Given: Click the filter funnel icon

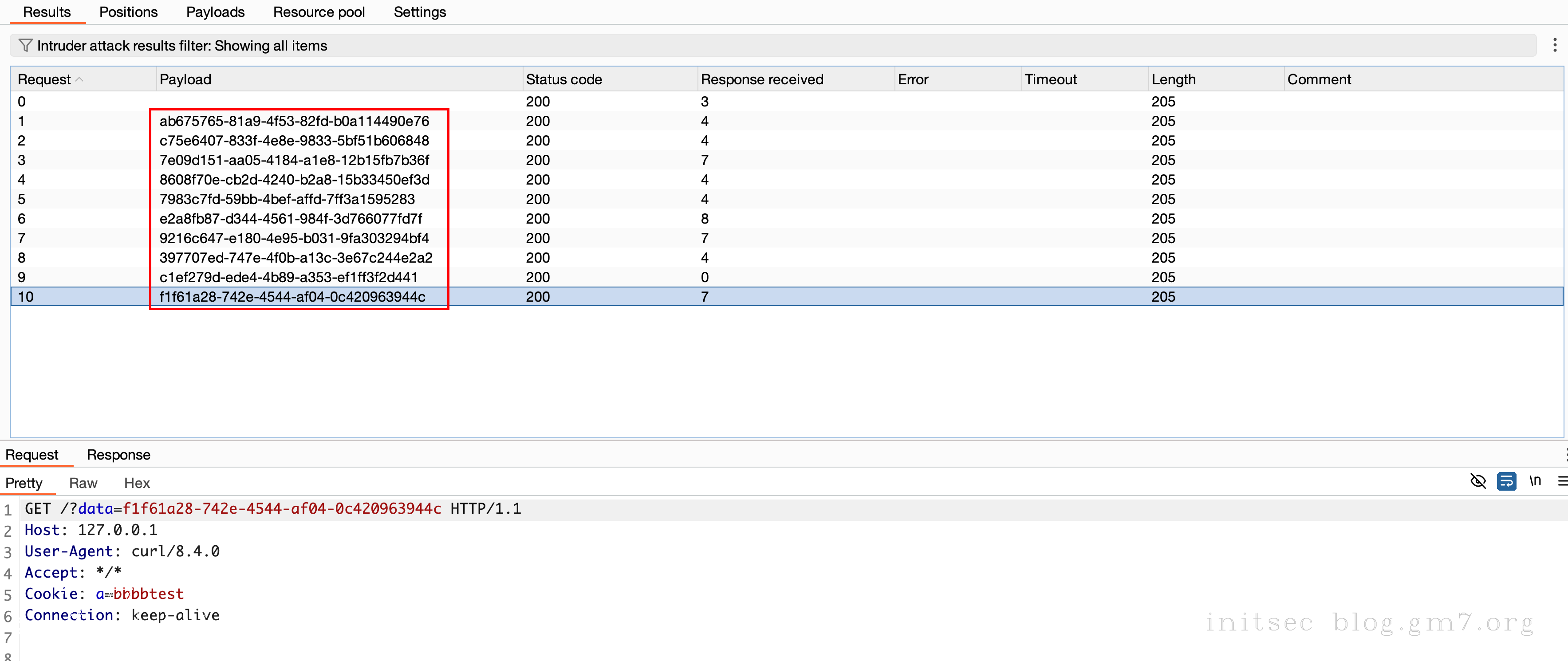Looking at the screenshot, I should click(25, 46).
